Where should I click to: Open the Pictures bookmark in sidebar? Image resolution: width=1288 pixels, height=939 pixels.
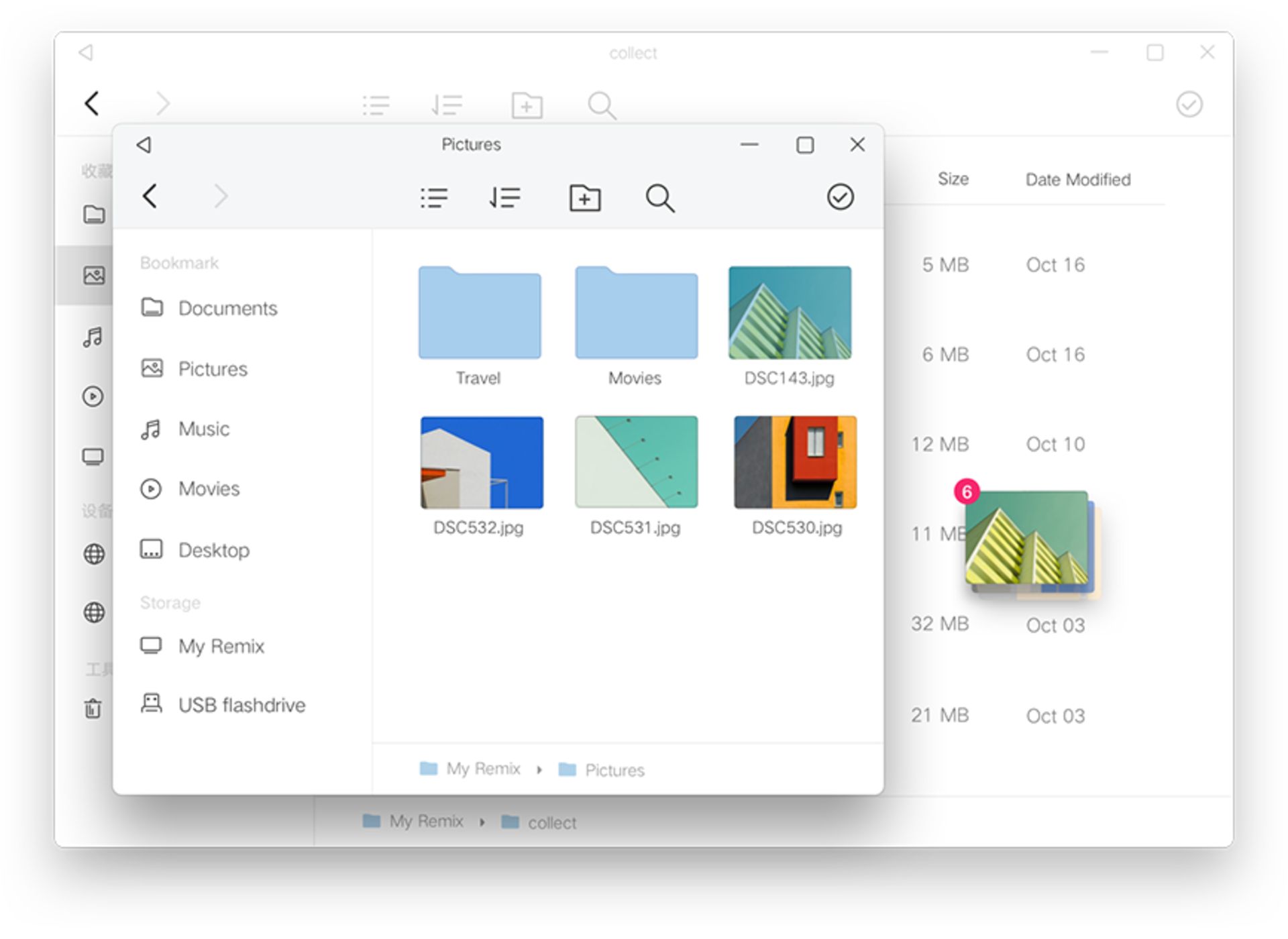click(212, 368)
